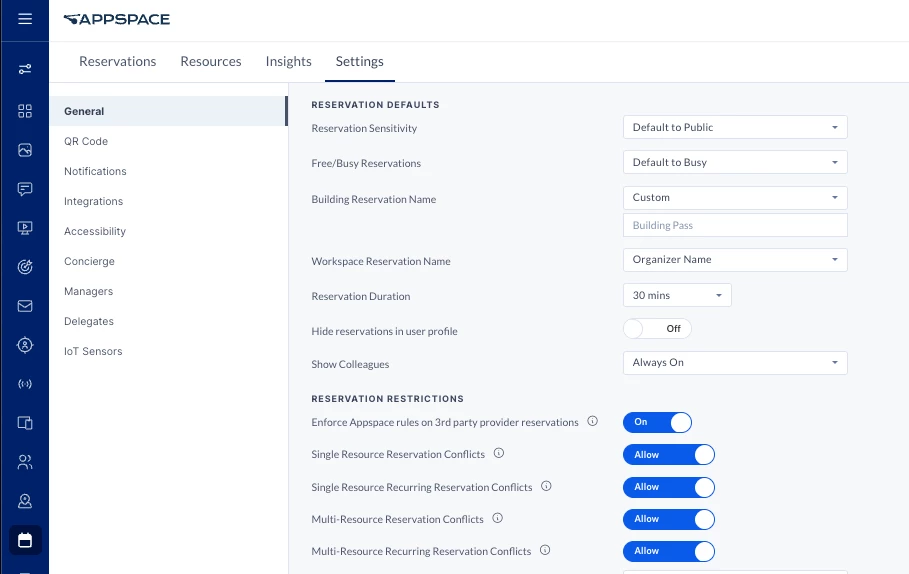This screenshot has height=574, width=909.
Task: Open the four-squares dashboard sidebar icon
Action: pos(25,111)
